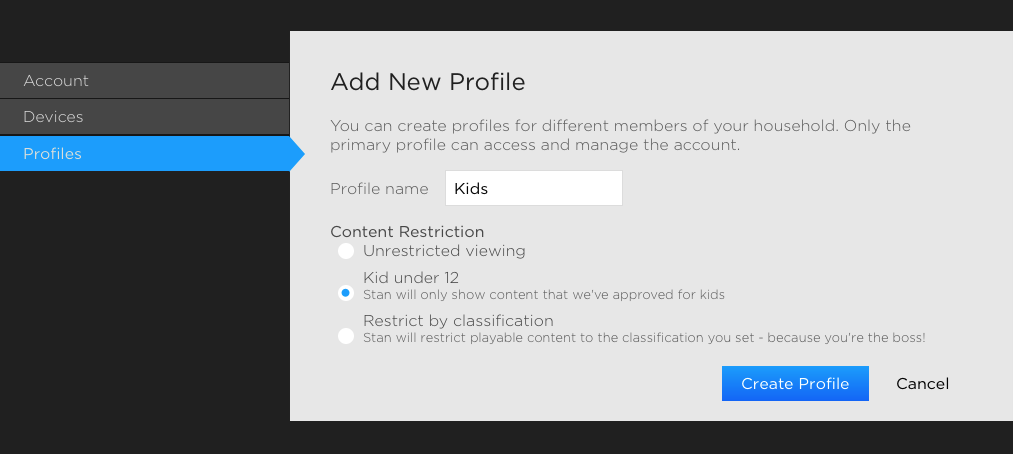This screenshot has height=454, width=1013.
Task: Focus the Profile name input field
Action: tap(533, 188)
